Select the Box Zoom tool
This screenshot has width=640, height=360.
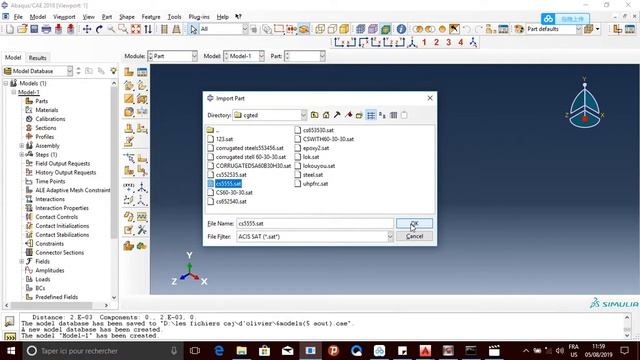[x=123, y=29]
